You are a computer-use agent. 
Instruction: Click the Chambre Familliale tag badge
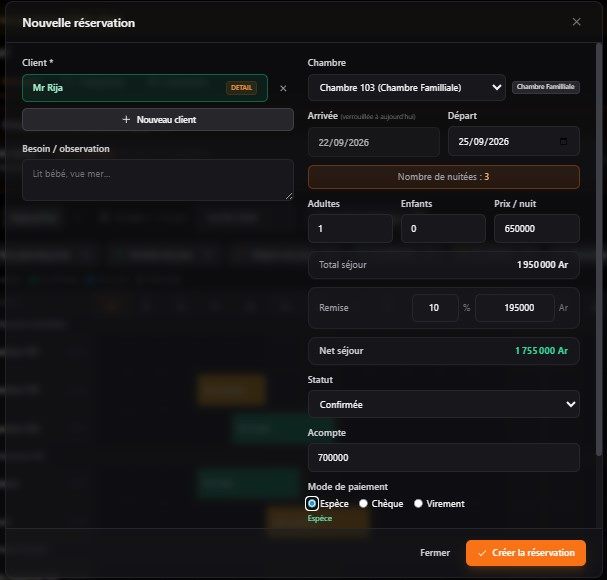(545, 87)
